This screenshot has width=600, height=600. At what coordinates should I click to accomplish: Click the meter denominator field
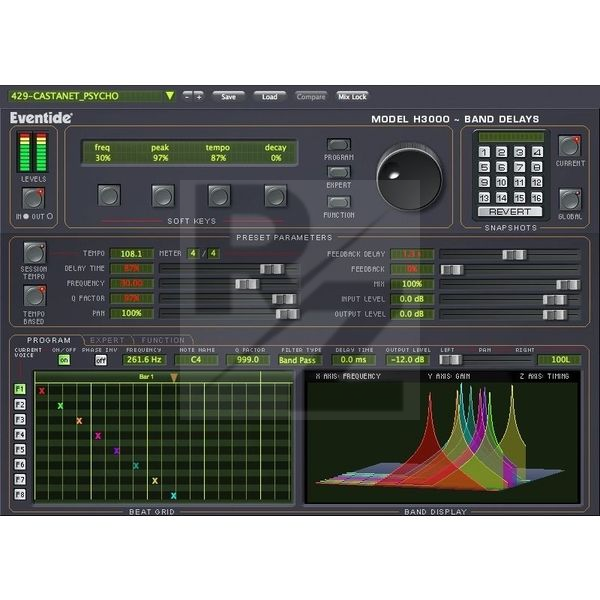213,253
